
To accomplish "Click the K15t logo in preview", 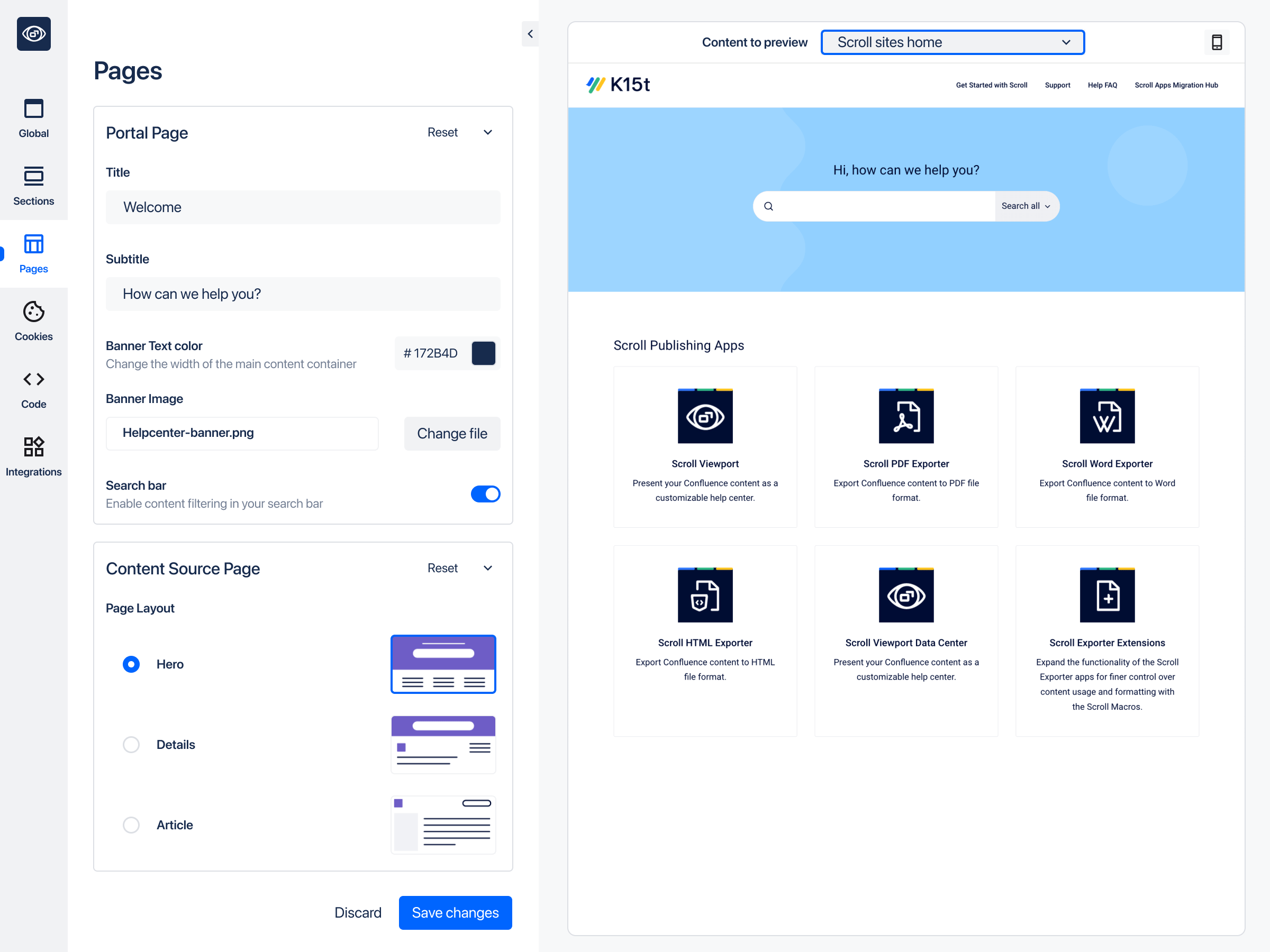I will coord(618,85).
